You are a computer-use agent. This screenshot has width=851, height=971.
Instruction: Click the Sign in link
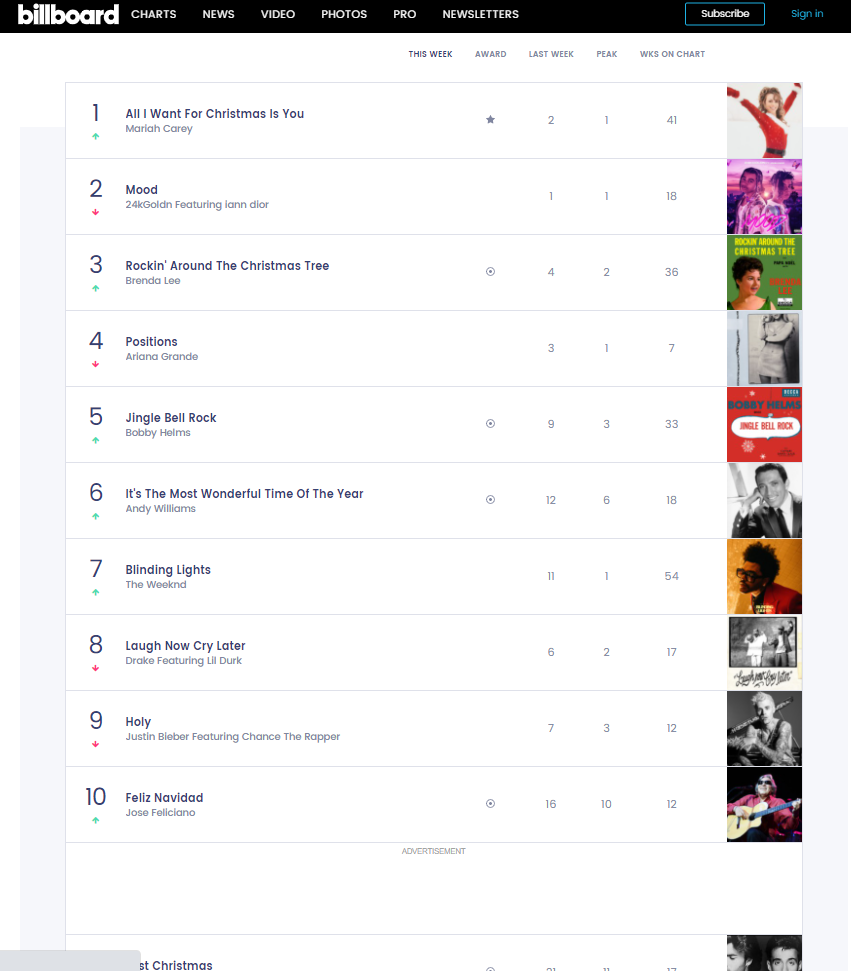[x=807, y=14]
